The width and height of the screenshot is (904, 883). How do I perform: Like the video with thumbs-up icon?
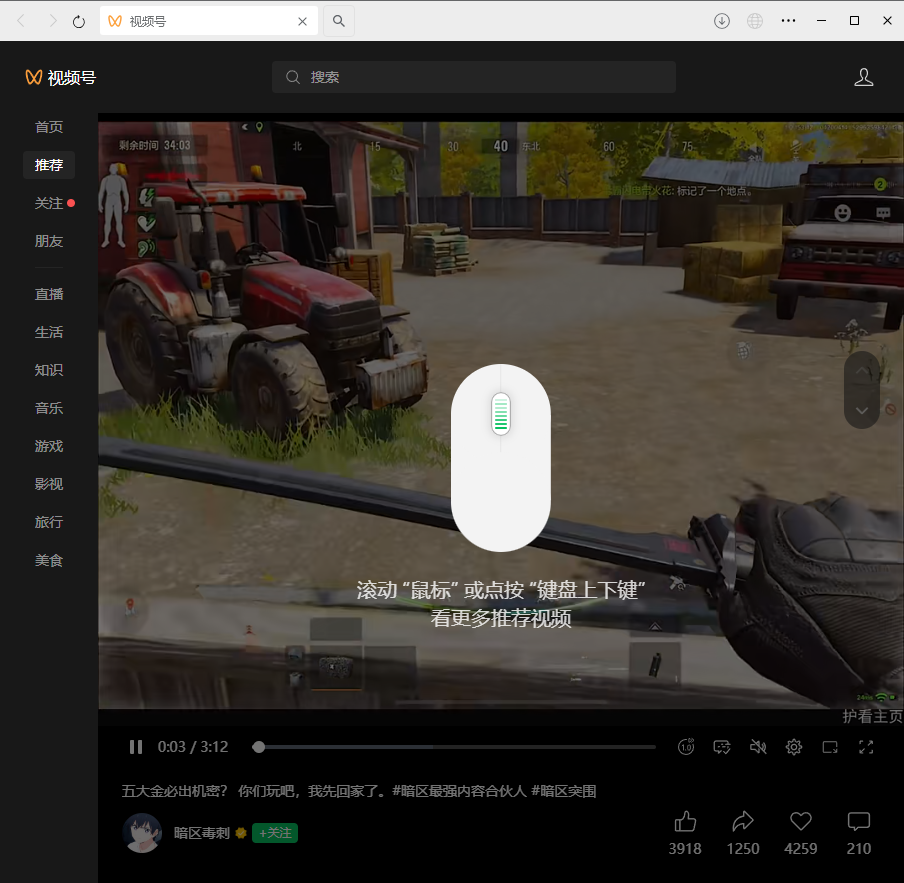pos(685,821)
